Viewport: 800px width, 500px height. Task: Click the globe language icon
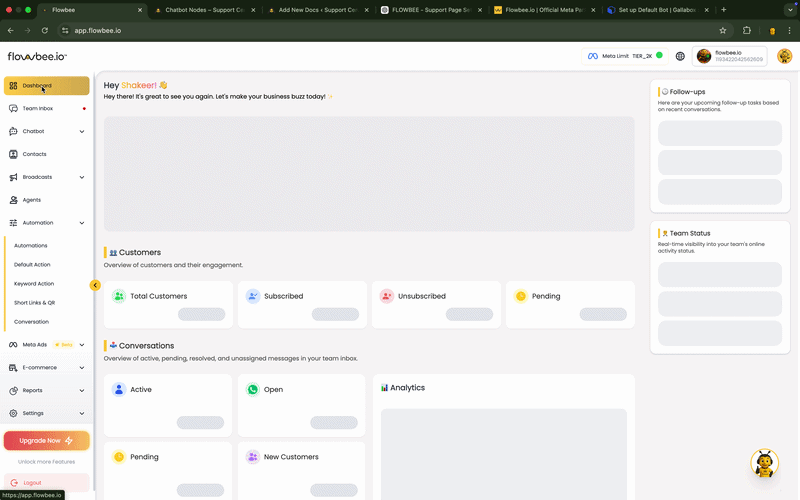[680, 56]
